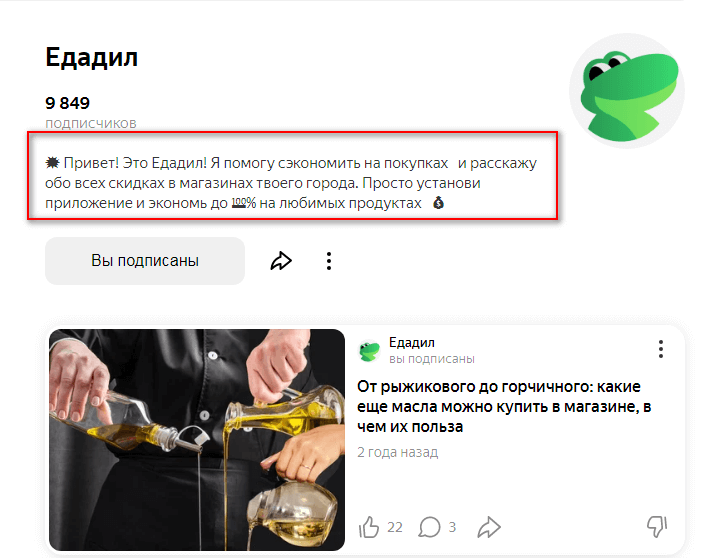Click the Едадил channel title heading
The width and height of the screenshot is (727, 558).
click(x=91, y=58)
